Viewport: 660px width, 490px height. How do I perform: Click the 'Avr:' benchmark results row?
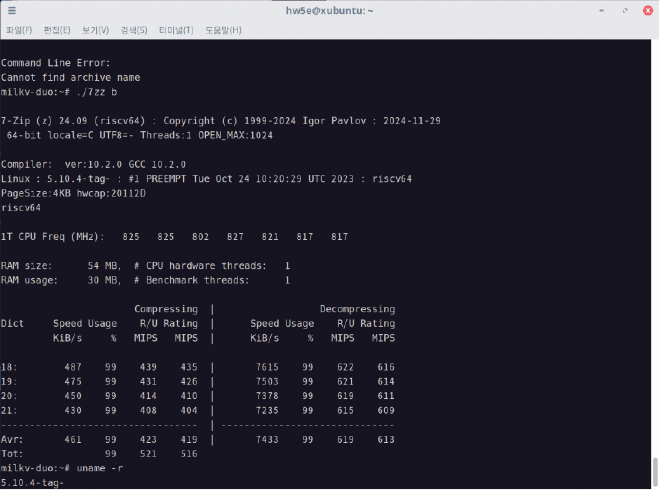[198, 439]
